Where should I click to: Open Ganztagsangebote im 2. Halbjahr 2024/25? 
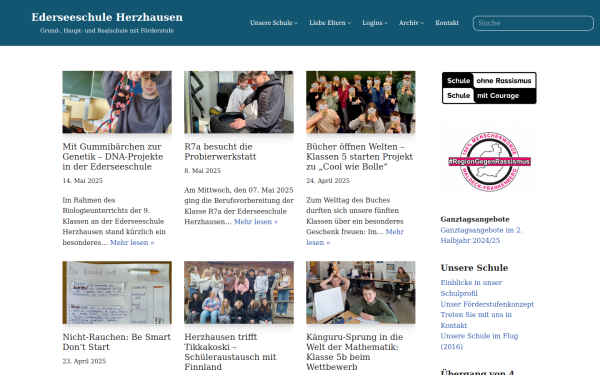(x=481, y=235)
